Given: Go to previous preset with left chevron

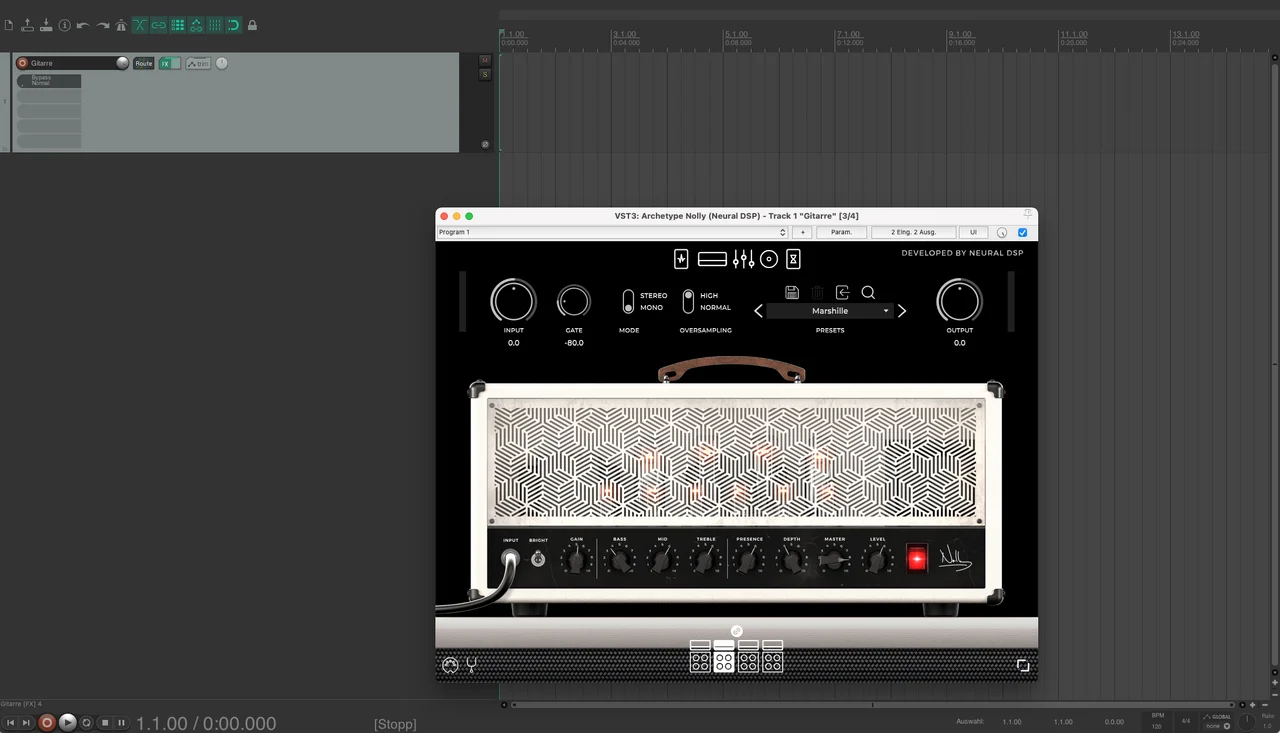Looking at the screenshot, I should click(758, 311).
